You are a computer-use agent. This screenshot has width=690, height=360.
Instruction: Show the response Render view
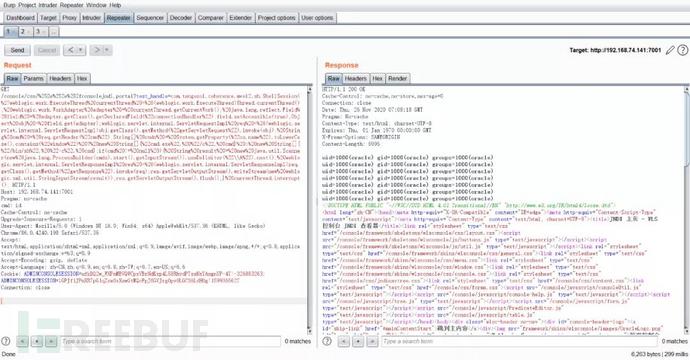coord(397,78)
